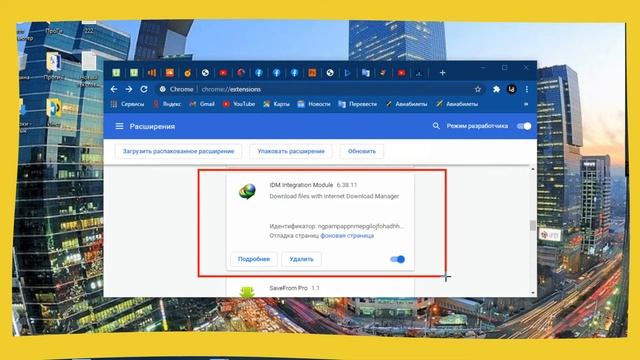640x360 pixels.
Task: Click the IDM Integration Module name text
Action: click(x=301, y=185)
